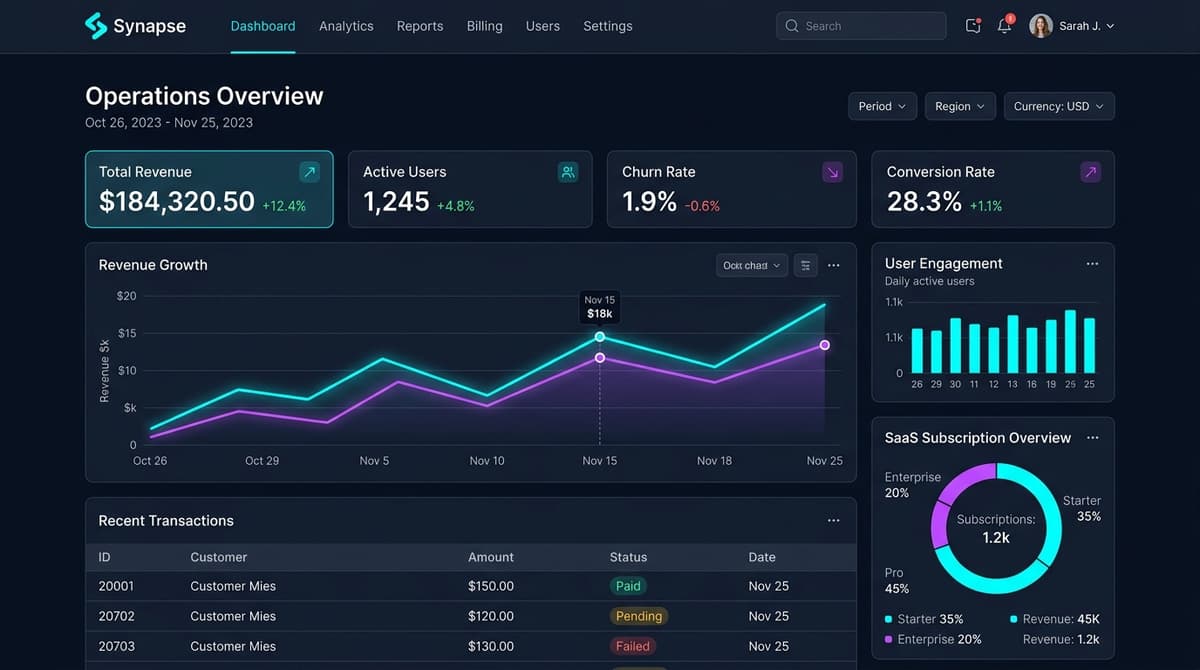
Task: Select transaction ID 20001
Action: (116, 586)
